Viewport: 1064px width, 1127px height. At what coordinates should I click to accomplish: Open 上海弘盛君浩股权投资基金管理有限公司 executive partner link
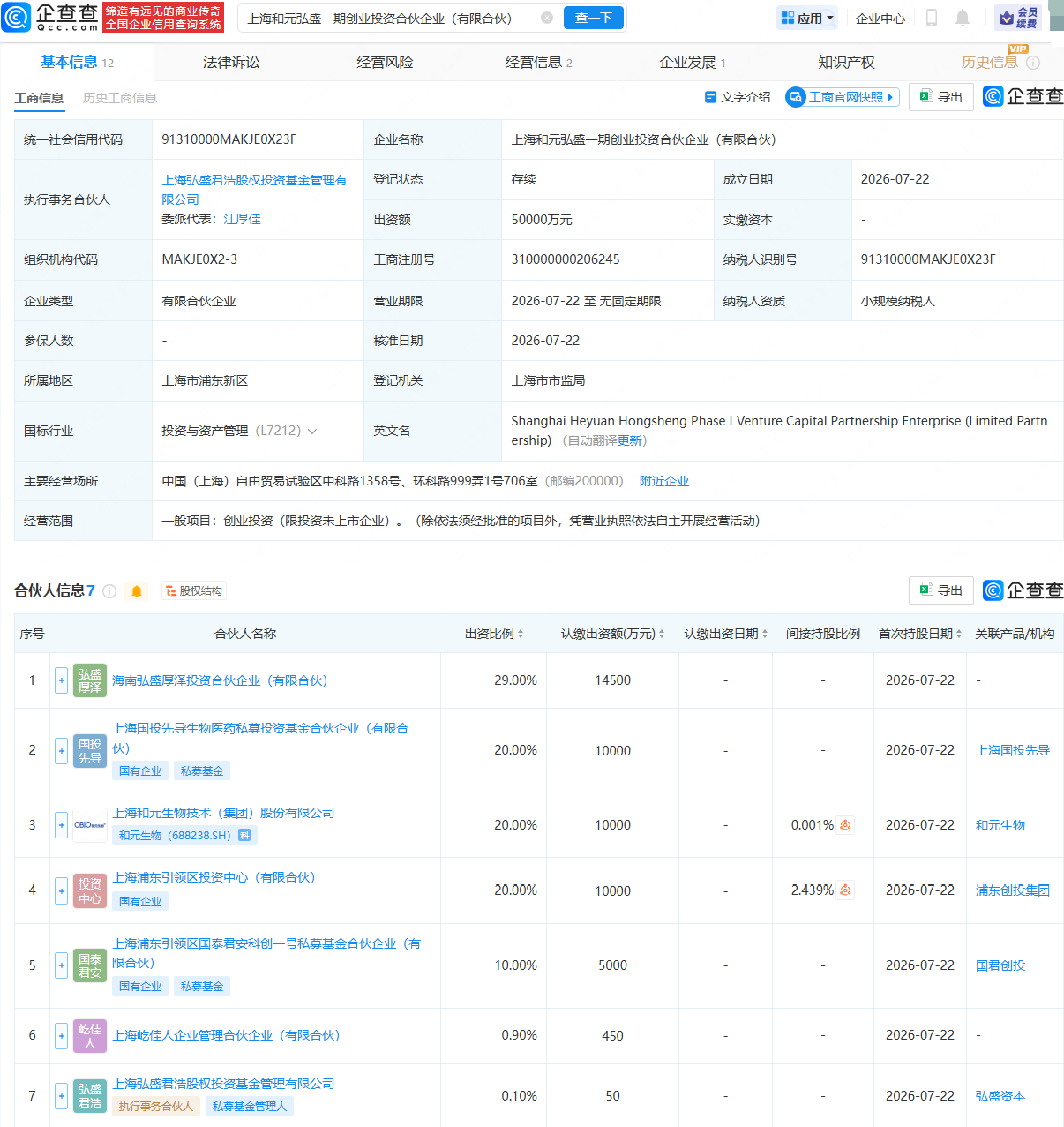click(254, 190)
